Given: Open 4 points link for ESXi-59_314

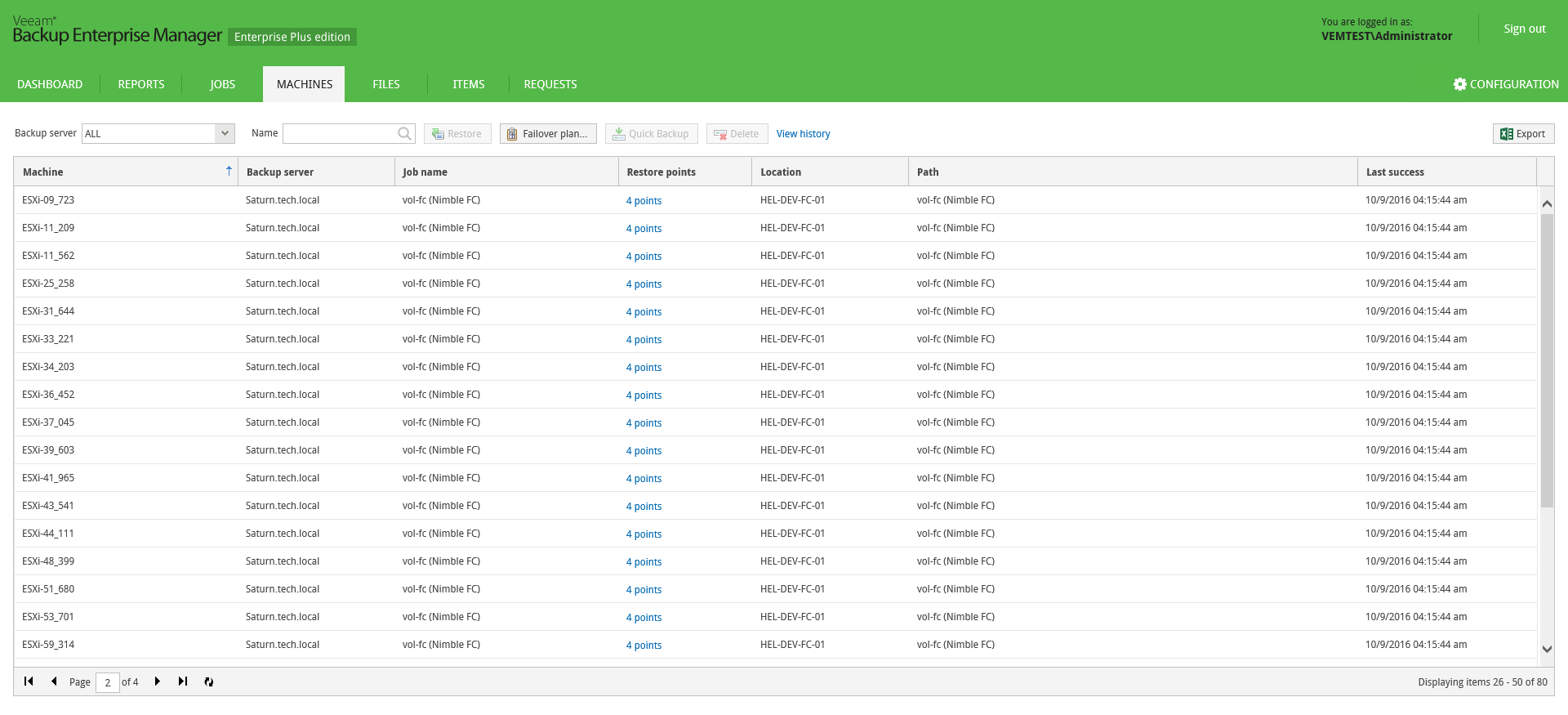Looking at the screenshot, I should click(644, 646).
